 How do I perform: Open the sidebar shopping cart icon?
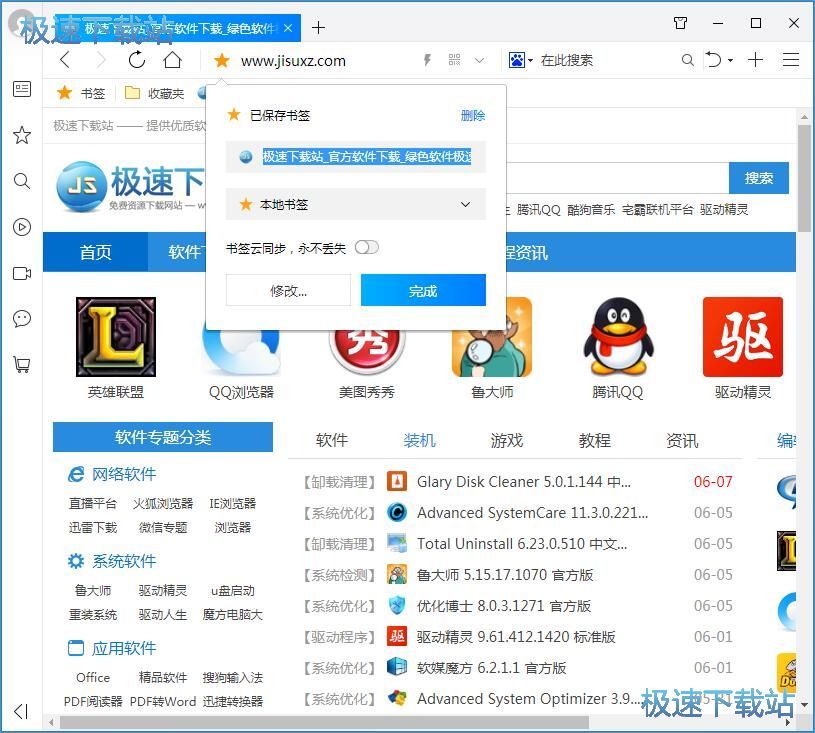tap(22, 364)
